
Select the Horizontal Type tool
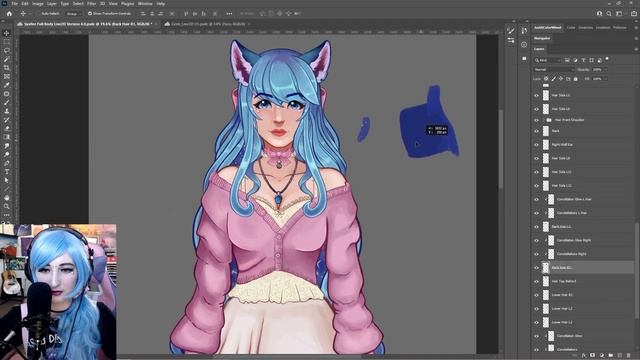click(x=7, y=172)
